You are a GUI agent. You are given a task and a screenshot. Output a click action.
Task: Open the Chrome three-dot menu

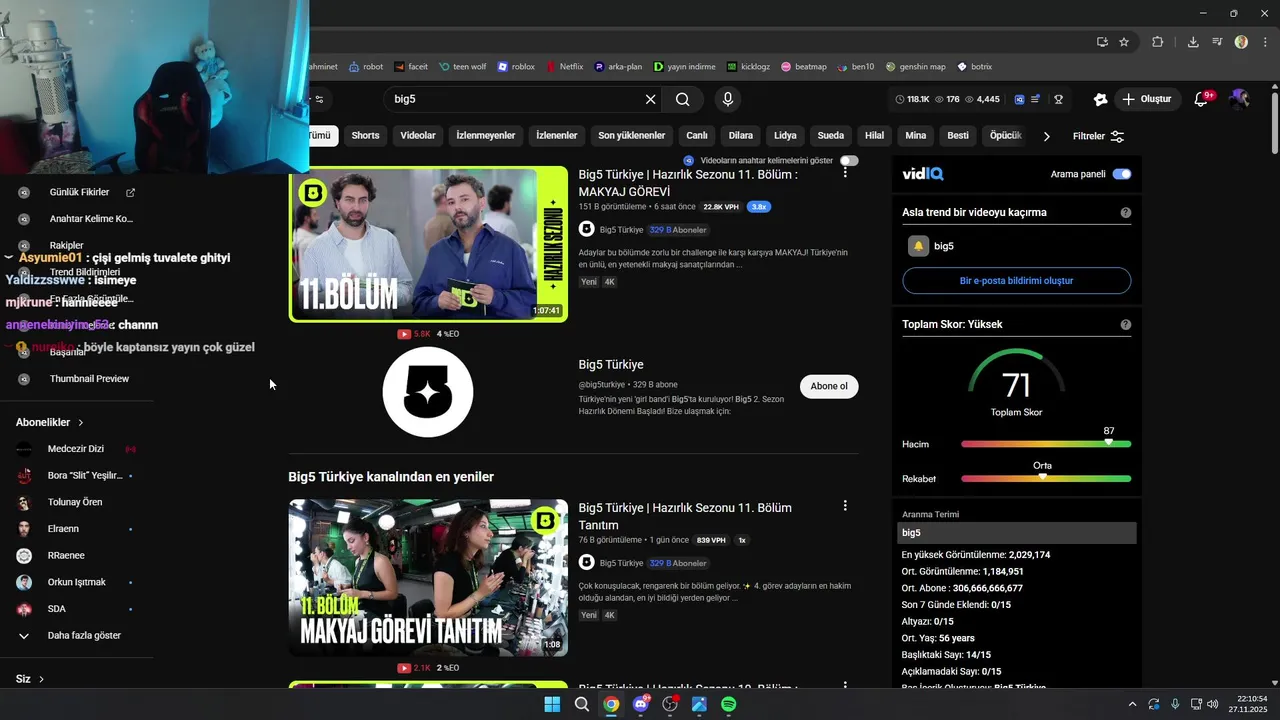[1265, 42]
